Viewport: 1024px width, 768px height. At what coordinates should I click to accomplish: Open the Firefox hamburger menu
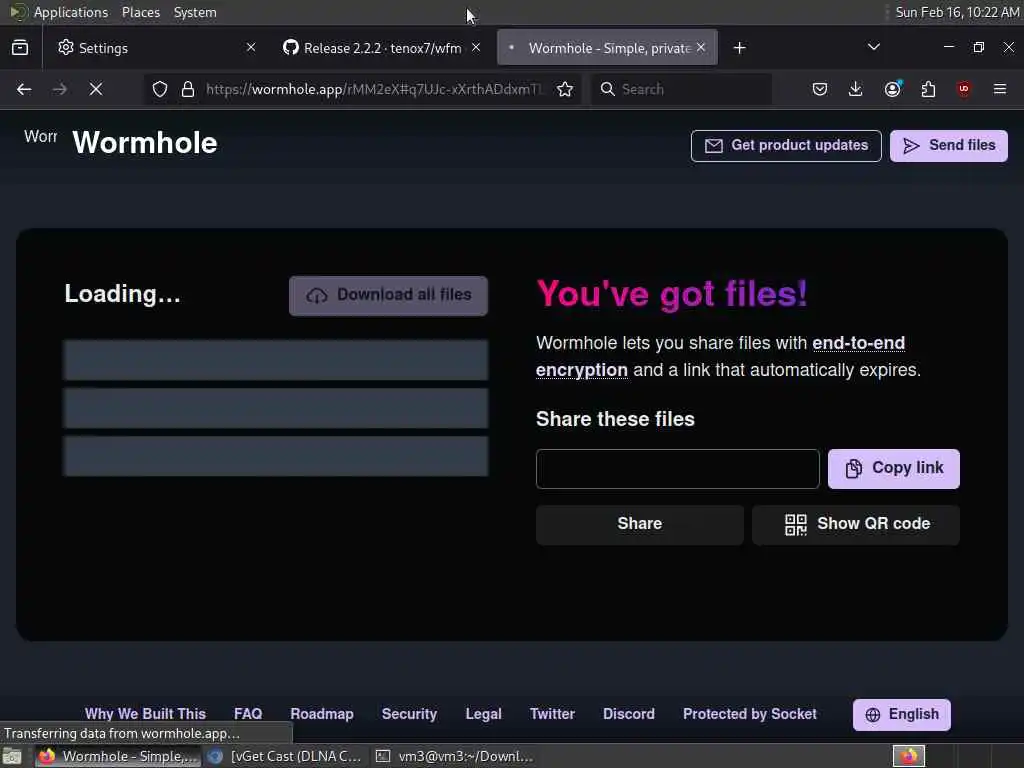(1000, 89)
